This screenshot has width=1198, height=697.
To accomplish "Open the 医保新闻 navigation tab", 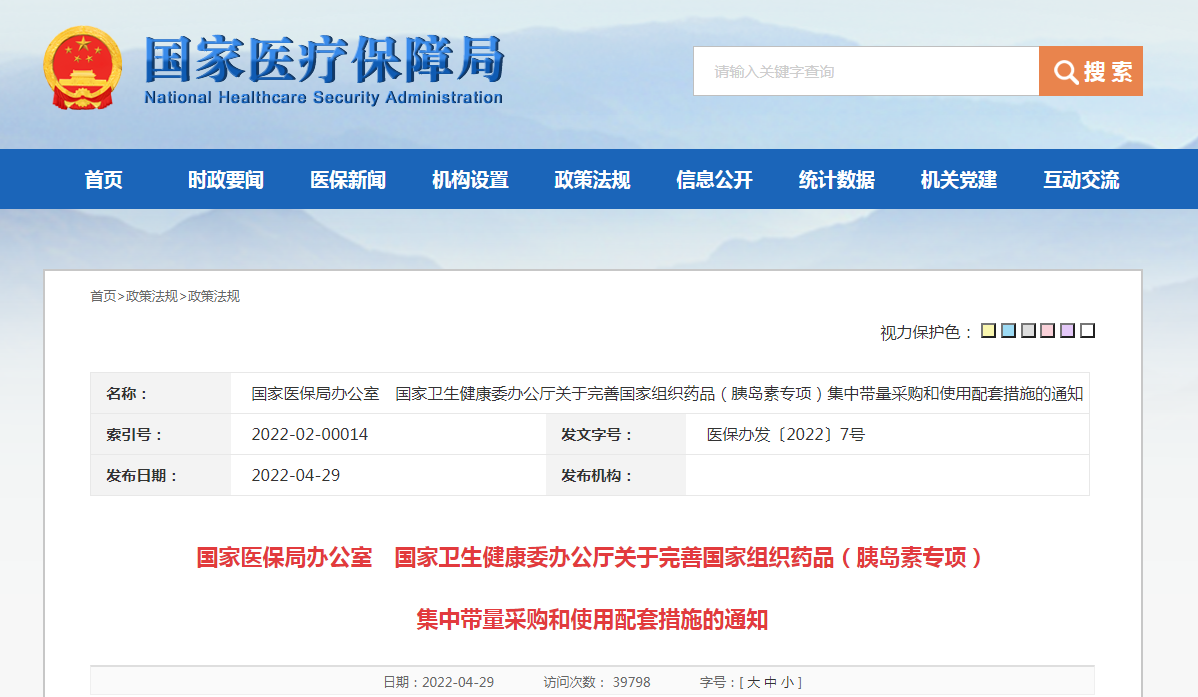I will click(348, 180).
